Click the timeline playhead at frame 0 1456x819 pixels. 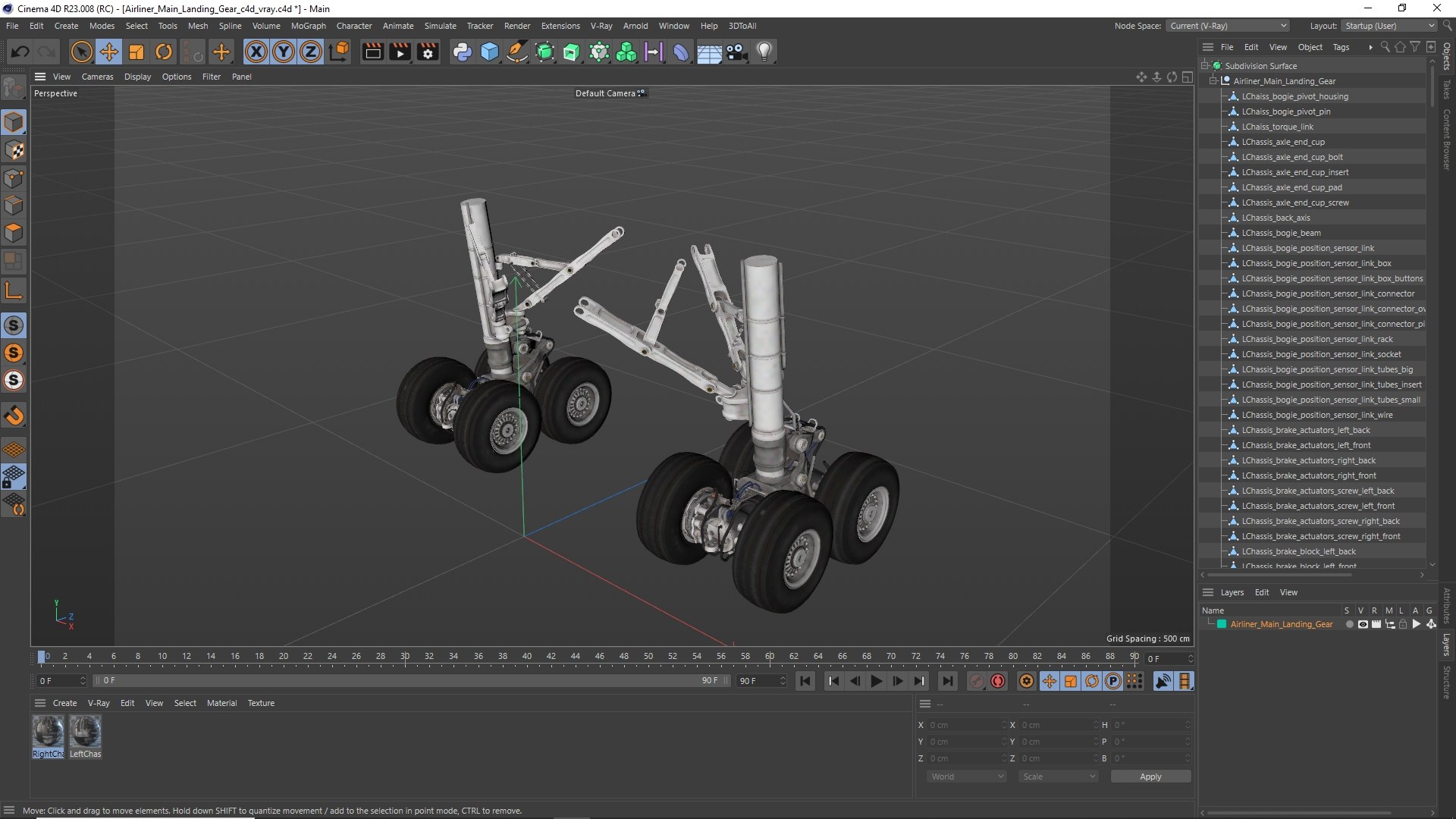pyautogui.click(x=42, y=657)
